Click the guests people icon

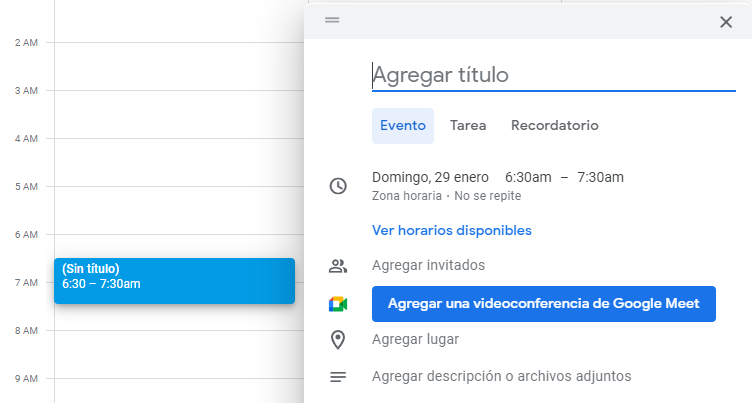[338, 266]
